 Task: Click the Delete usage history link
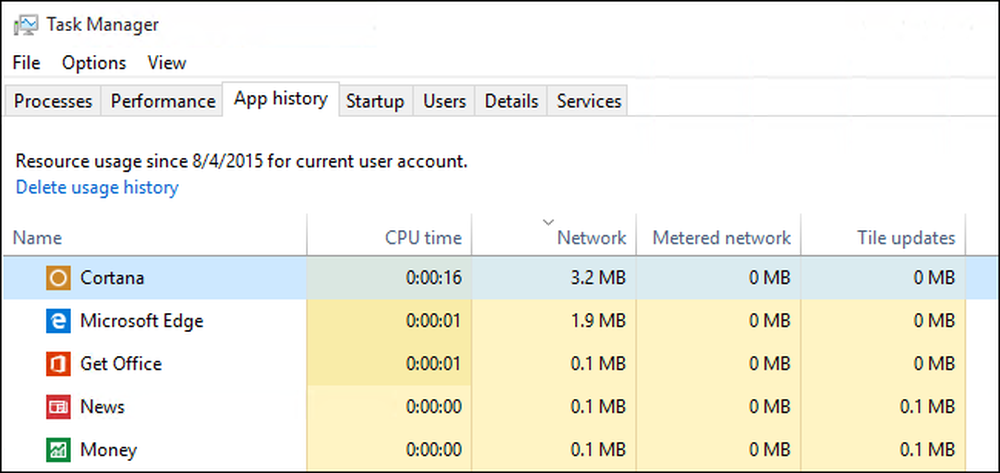coord(97,187)
